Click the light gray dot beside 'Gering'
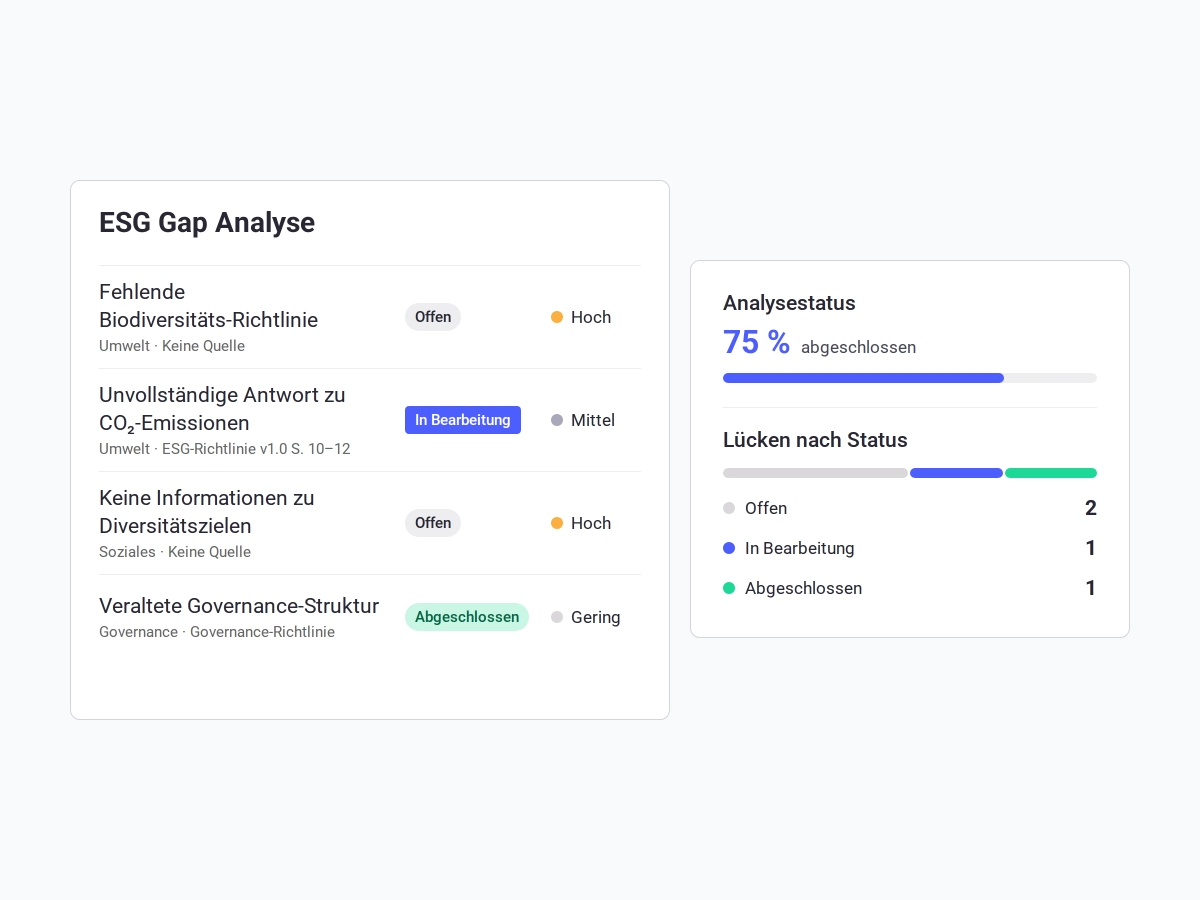 pos(557,617)
